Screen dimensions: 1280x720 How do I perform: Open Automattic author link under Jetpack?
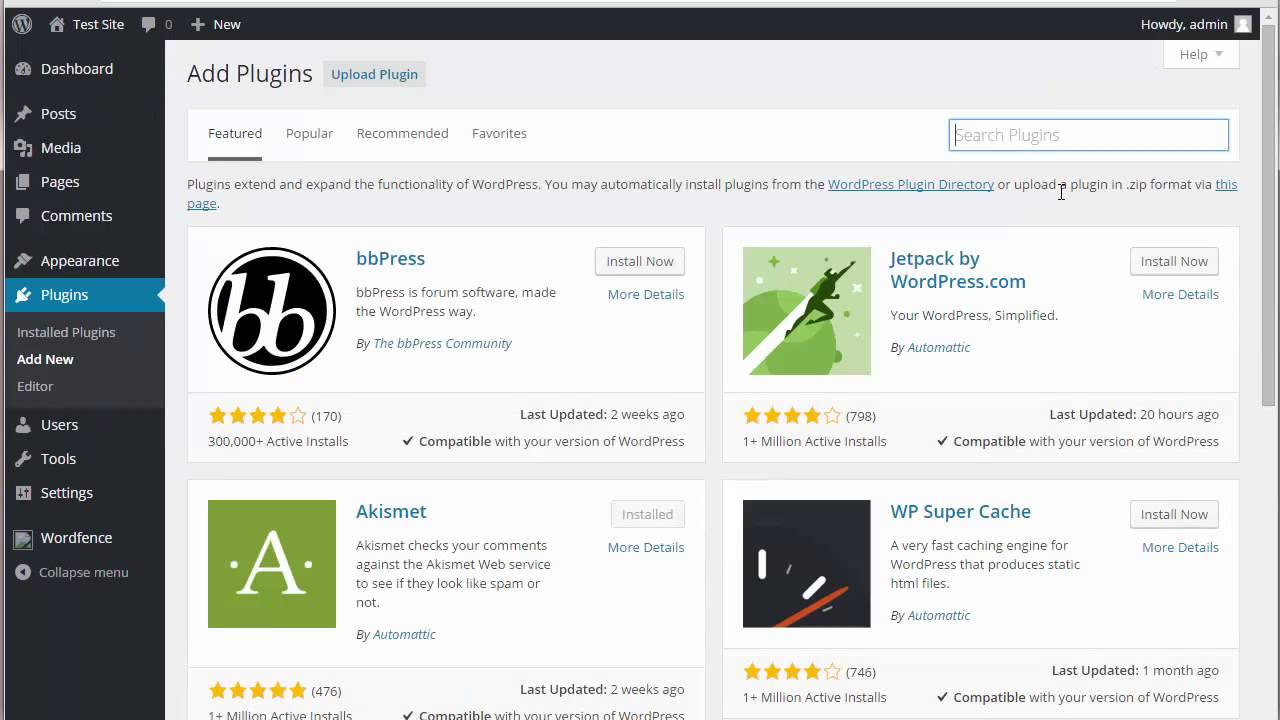pyautogui.click(x=938, y=347)
